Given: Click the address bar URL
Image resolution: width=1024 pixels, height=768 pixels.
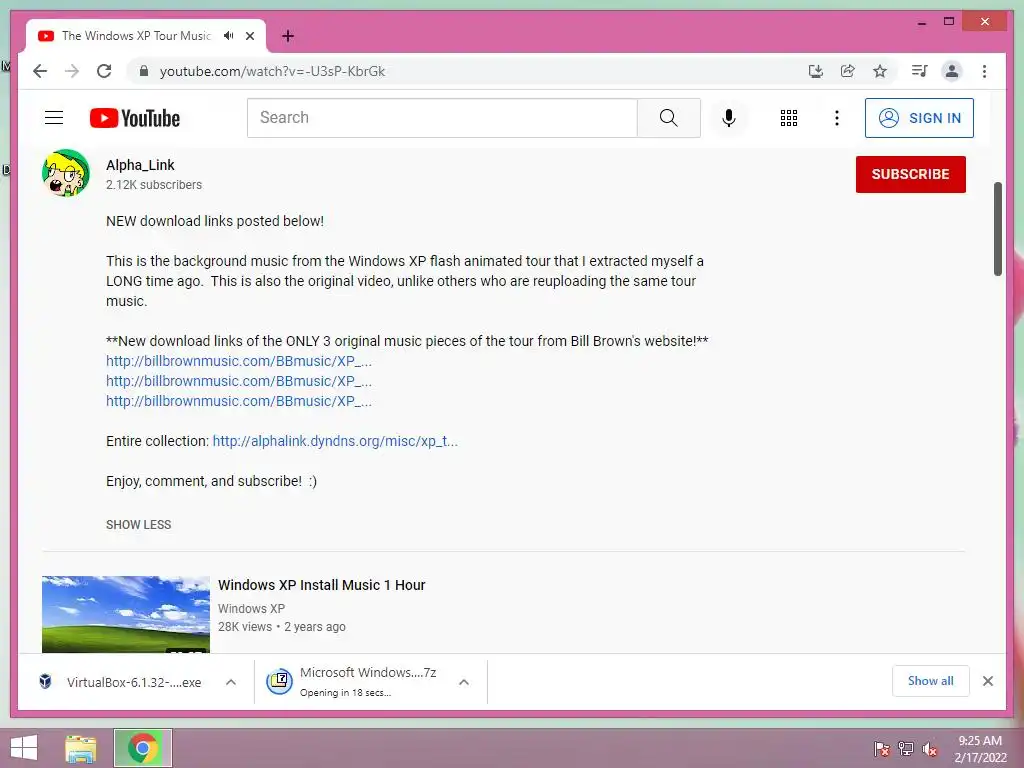Looking at the screenshot, I should pos(272,71).
